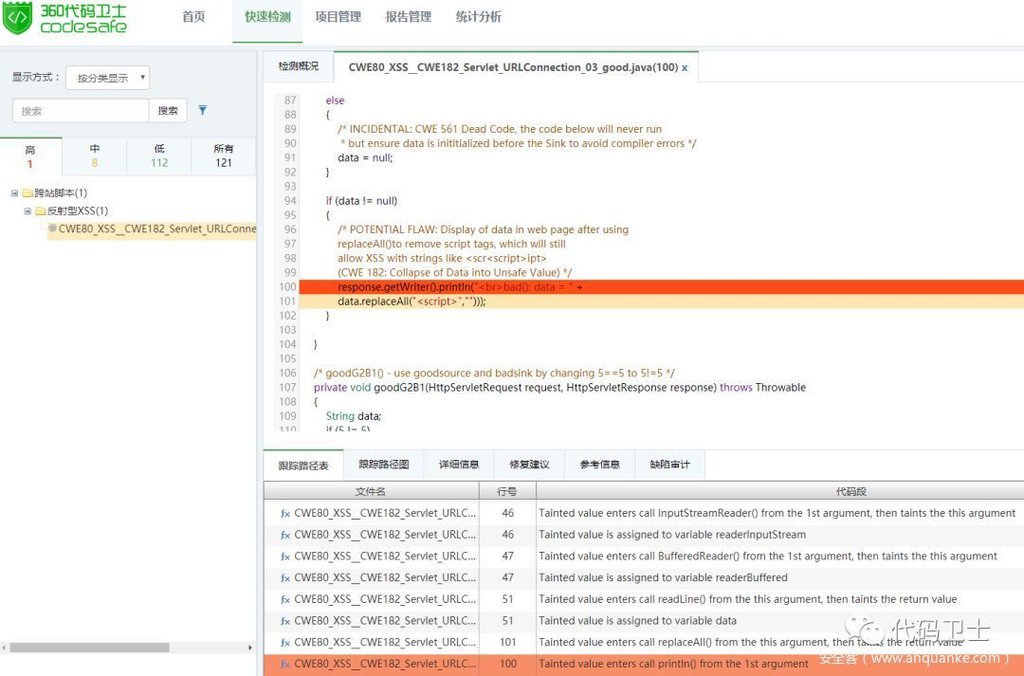Select row 'Tainted value is assigned to variable data'
Screen dimensions: 1024x676
click(x=644, y=621)
